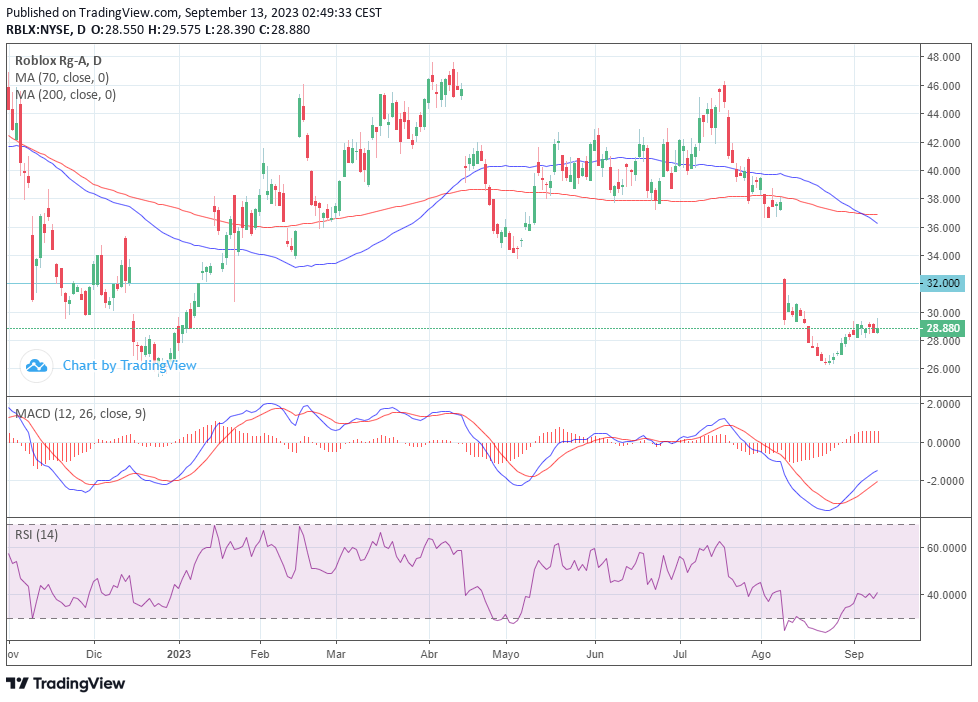Select the Roblox Rg-A, D chart title
This screenshot has height=702, width=978.
click(x=58, y=61)
